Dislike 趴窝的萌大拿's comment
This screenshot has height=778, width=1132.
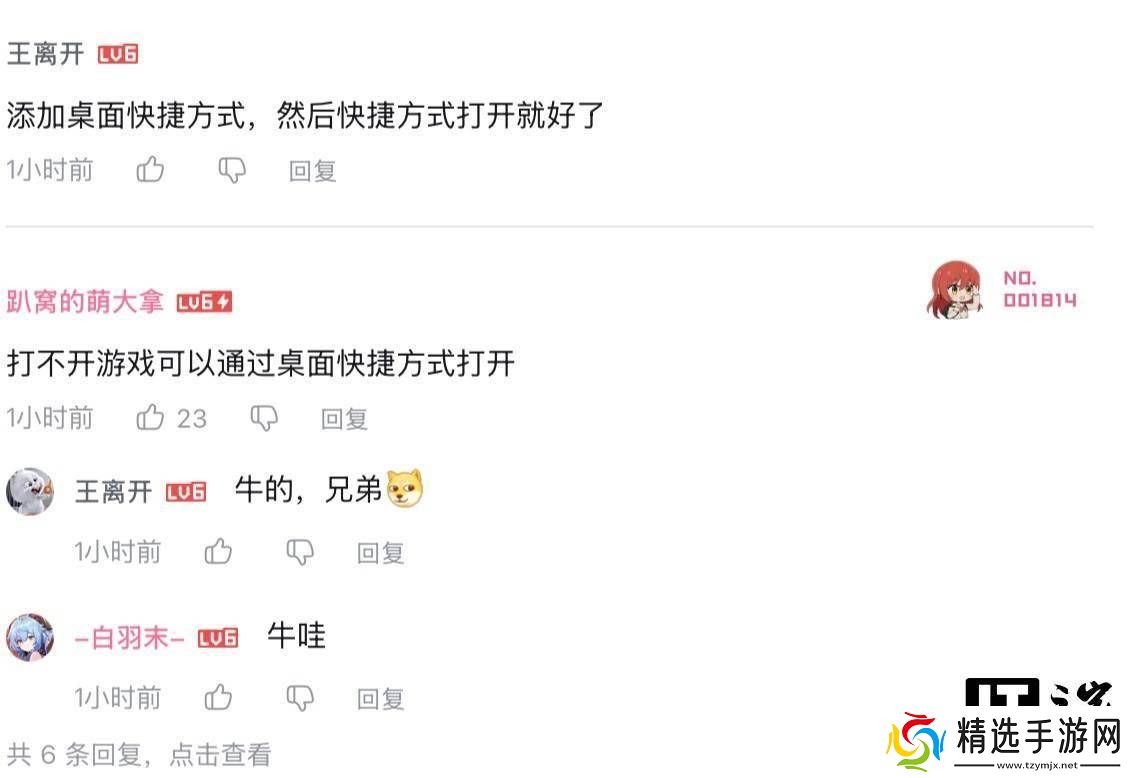[x=264, y=418]
